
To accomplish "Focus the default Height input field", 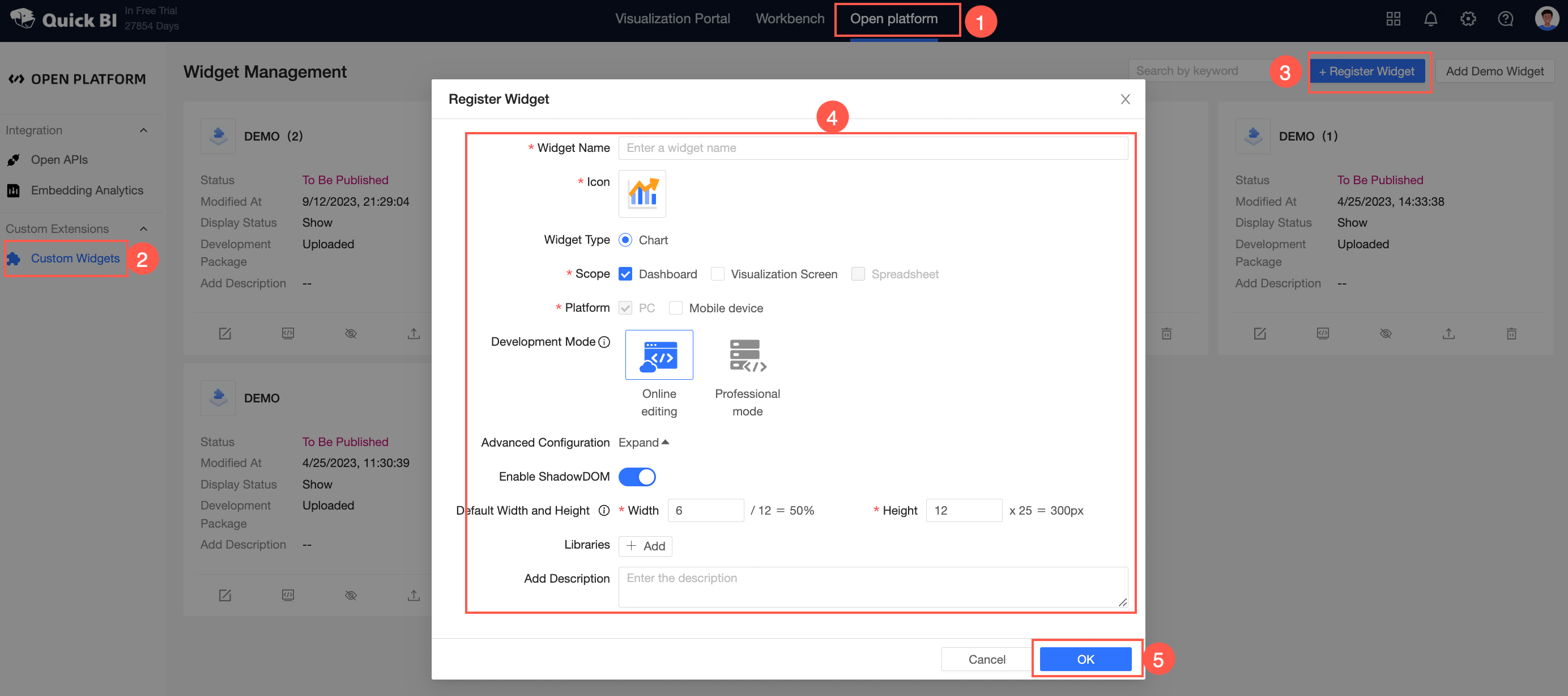I will tap(964, 510).
